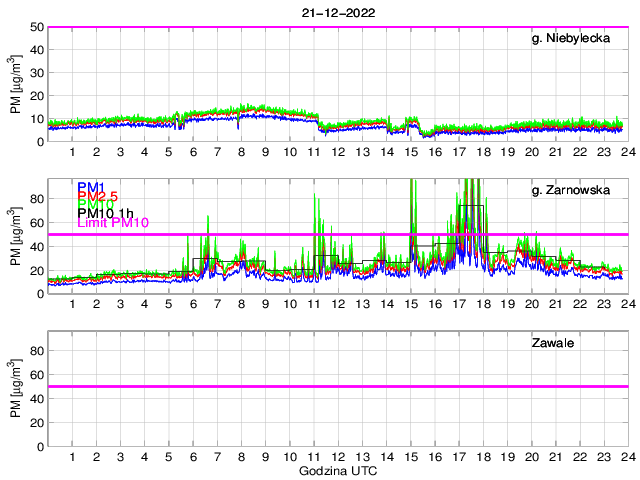Select the PM1 legend entry
Viewport: 640px width, 480px height.
coord(90,187)
